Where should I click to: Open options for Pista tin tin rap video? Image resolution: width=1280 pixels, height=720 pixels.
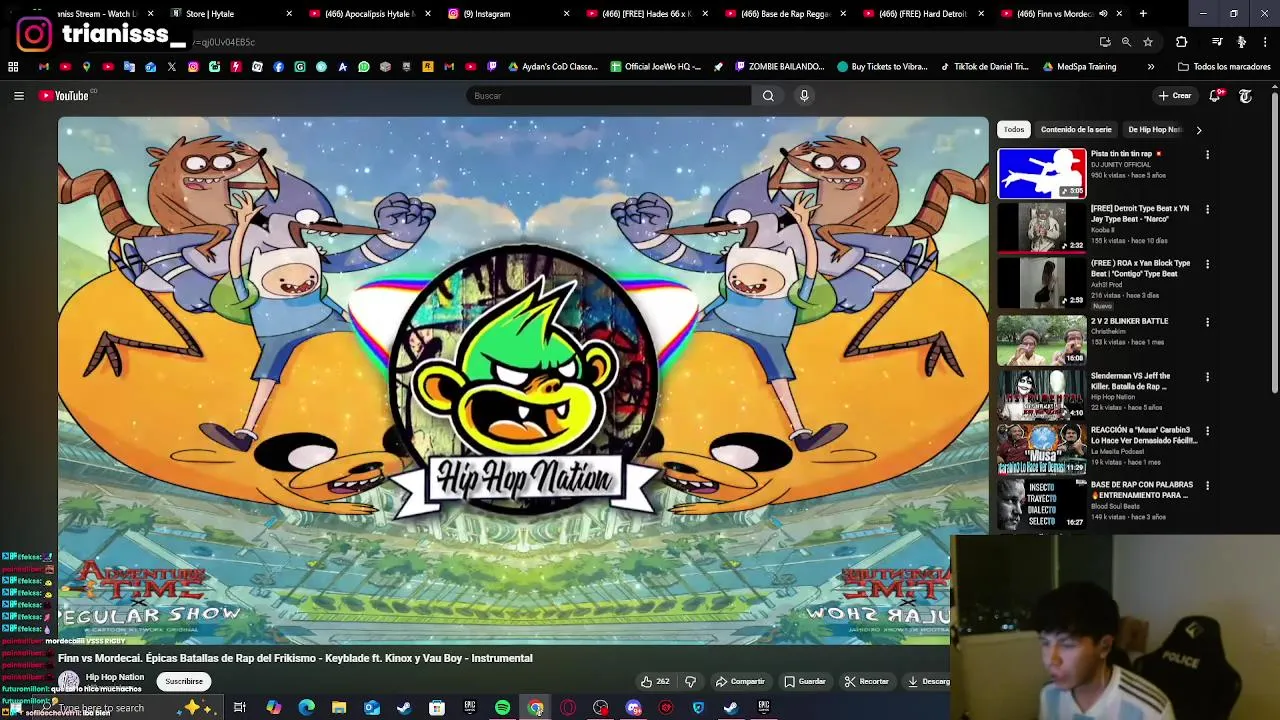pyautogui.click(x=1207, y=155)
